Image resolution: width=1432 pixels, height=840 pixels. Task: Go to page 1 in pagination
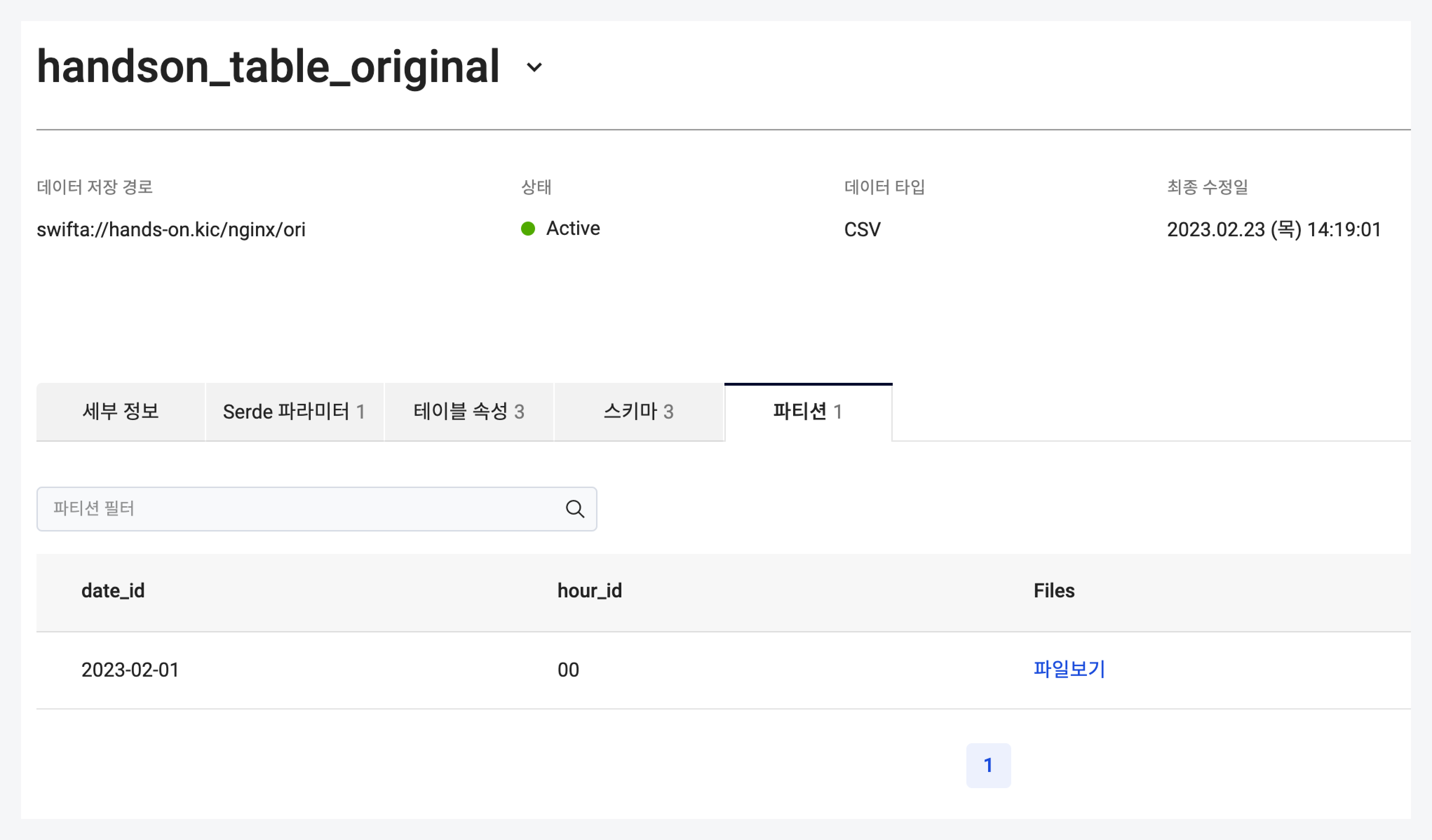click(988, 765)
